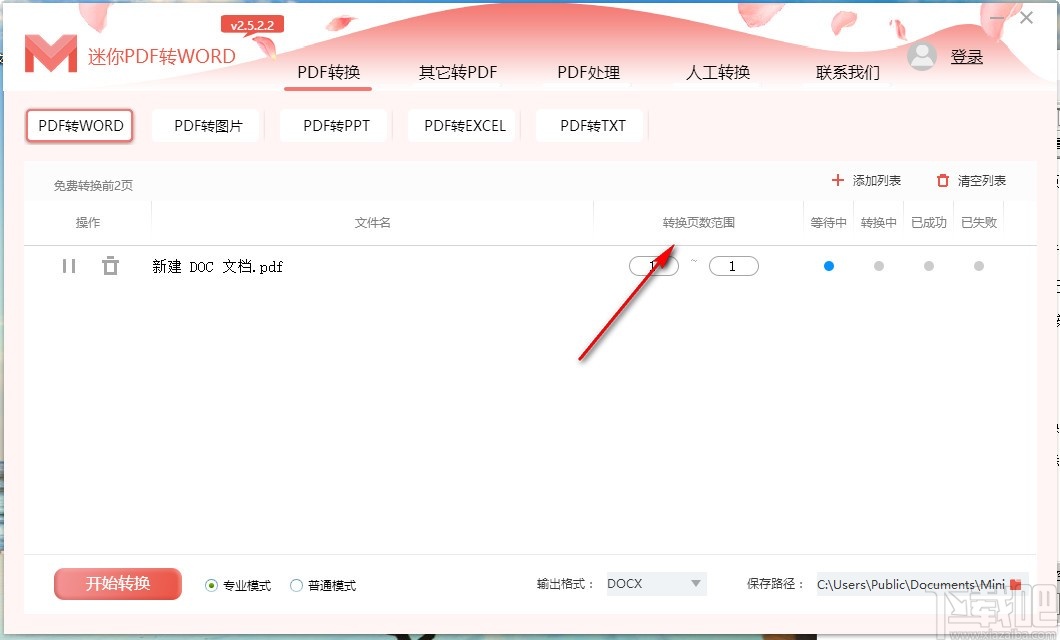The width and height of the screenshot is (1060, 640).
Task: Click the v2.5.2.2 version badge
Action: click(x=252, y=25)
